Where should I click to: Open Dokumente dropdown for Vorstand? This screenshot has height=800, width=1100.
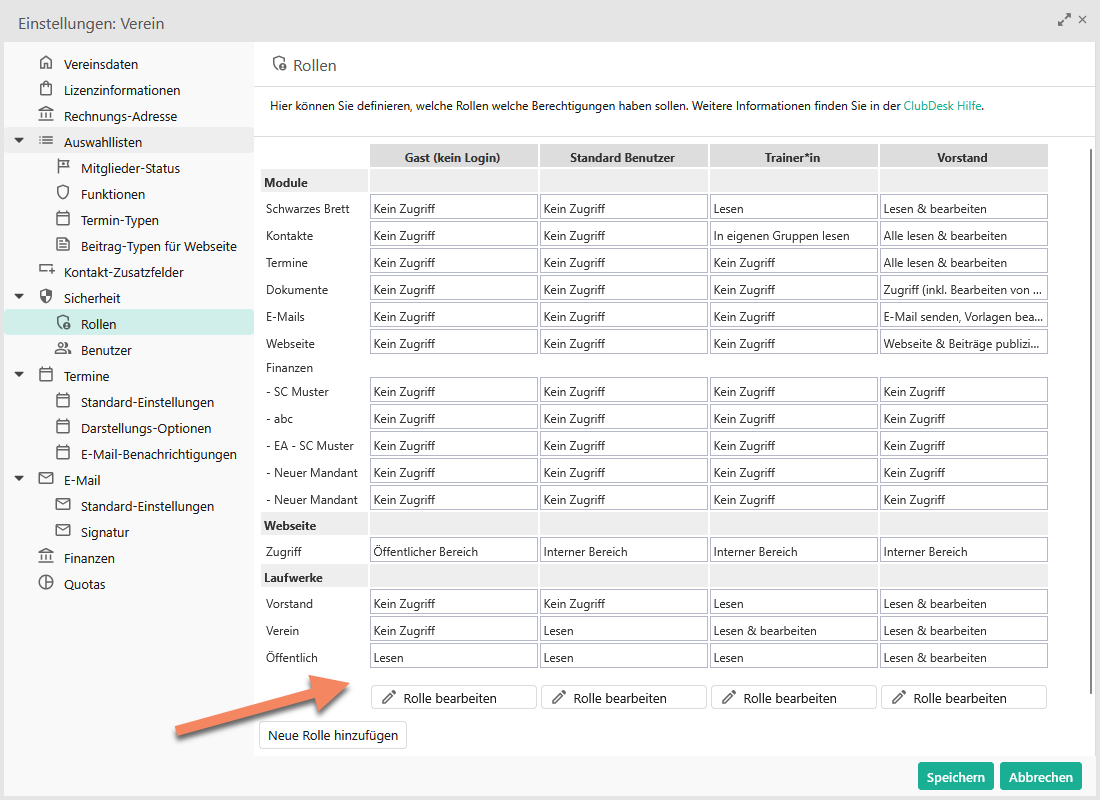(x=963, y=289)
